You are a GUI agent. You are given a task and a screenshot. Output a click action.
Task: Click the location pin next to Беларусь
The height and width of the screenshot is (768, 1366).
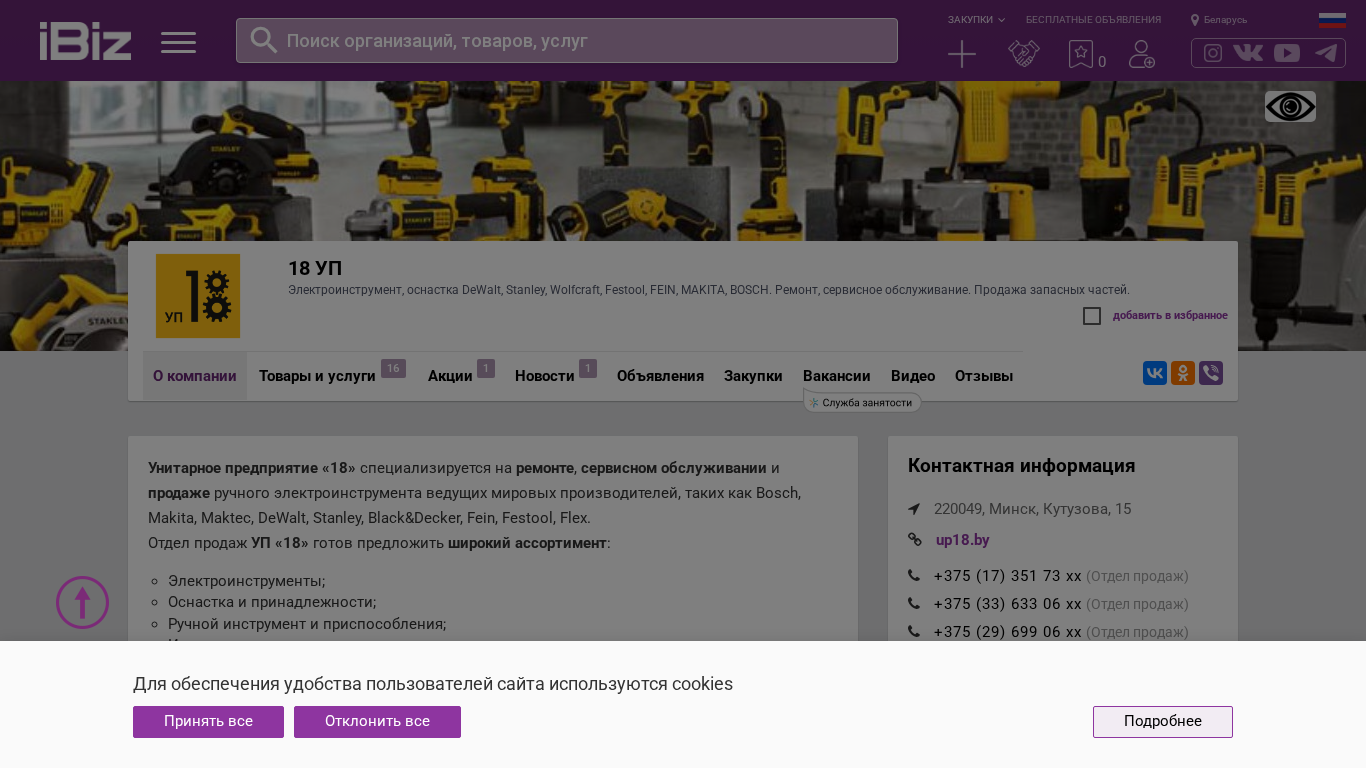click(1195, 20)
